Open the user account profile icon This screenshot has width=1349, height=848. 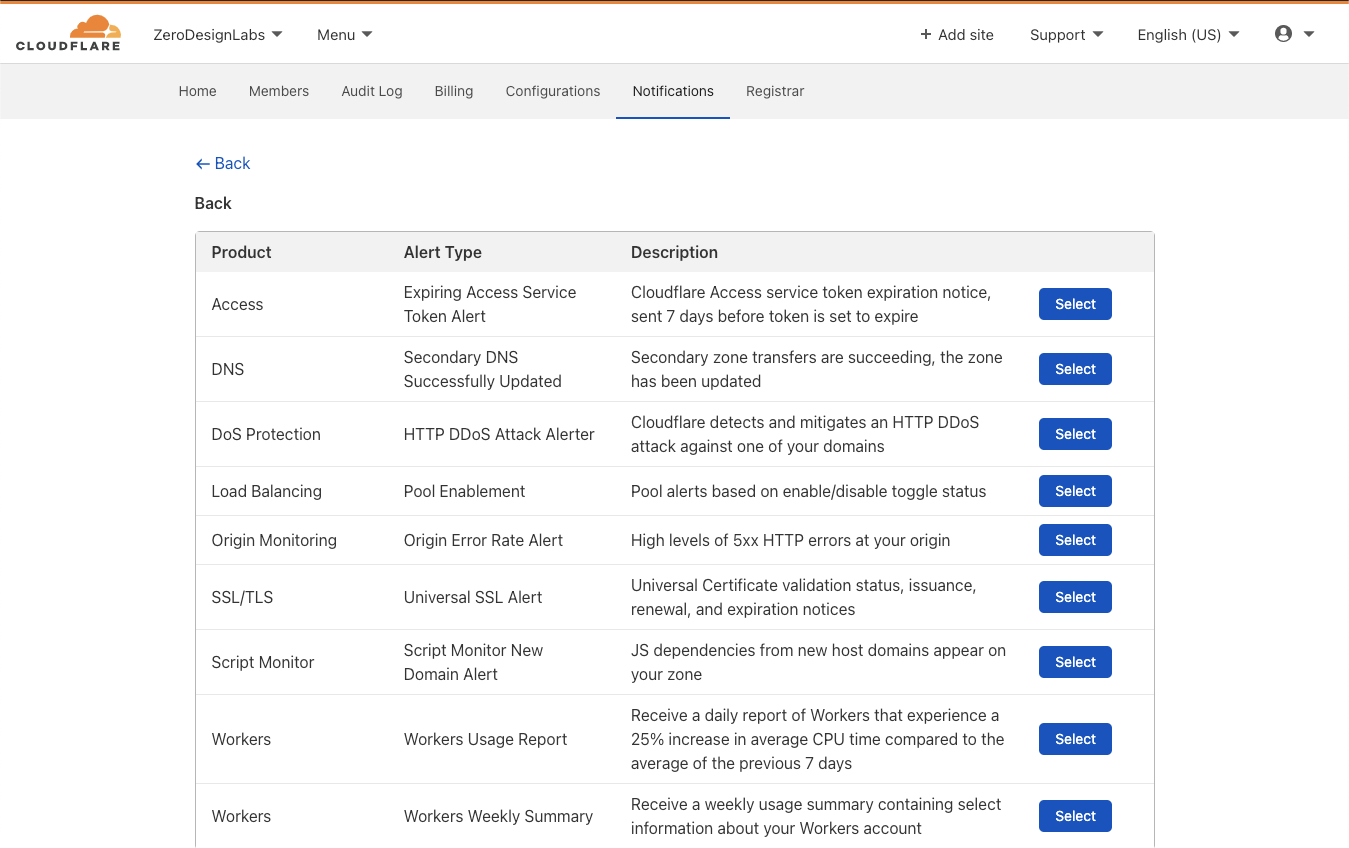[x=1294, y=34]
